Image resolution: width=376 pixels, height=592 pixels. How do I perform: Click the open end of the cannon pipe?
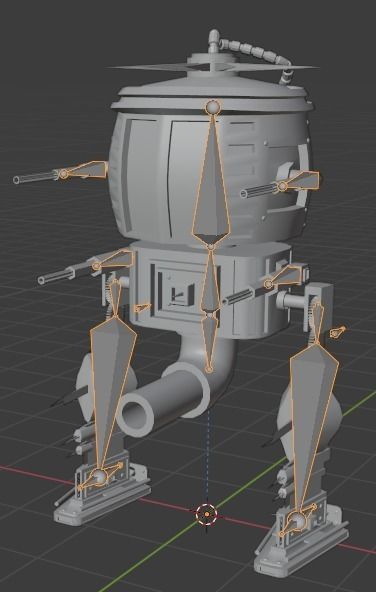coord(135,415)
